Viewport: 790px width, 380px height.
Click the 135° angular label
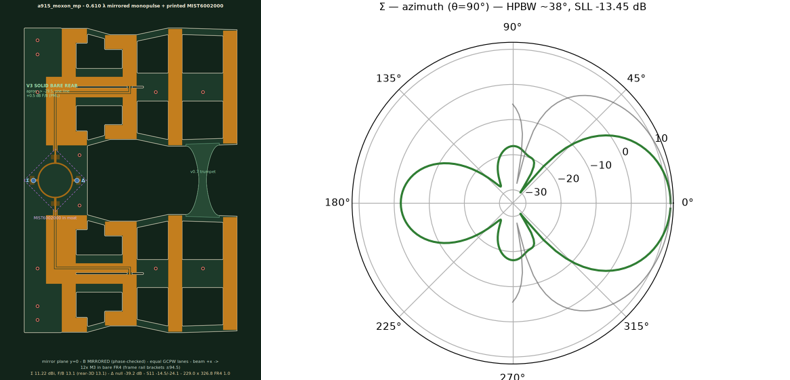click(388, 79)
